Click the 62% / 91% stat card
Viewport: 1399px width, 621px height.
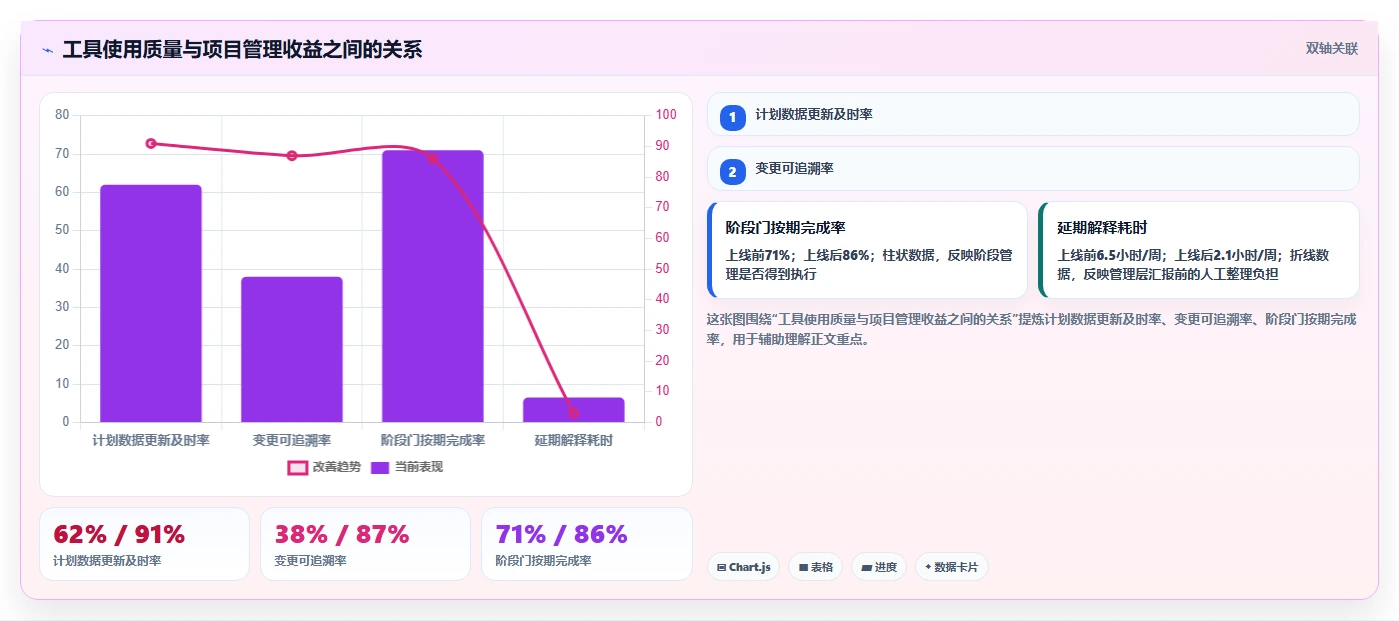point(144,544)
